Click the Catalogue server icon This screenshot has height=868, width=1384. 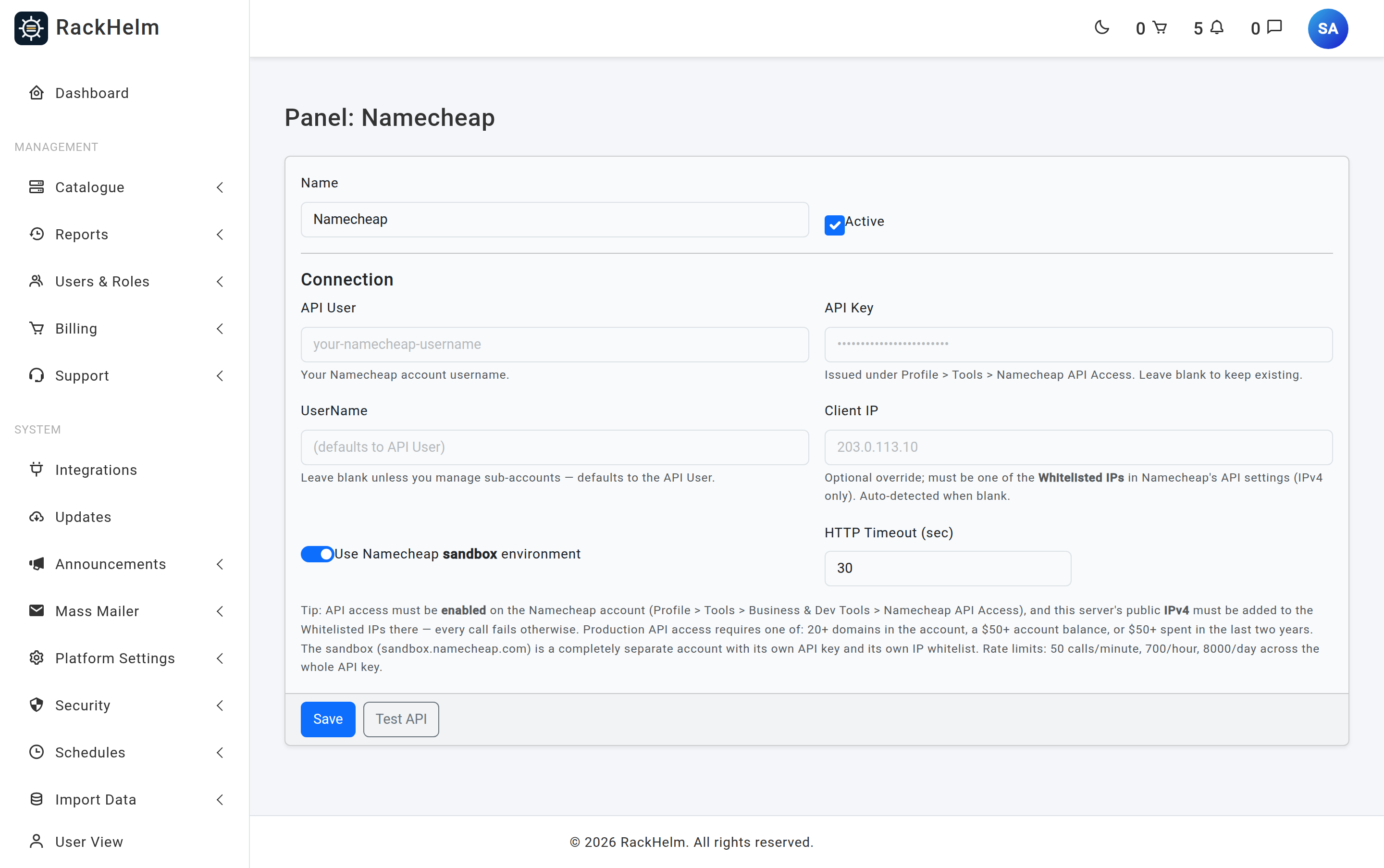coord(37,187)
